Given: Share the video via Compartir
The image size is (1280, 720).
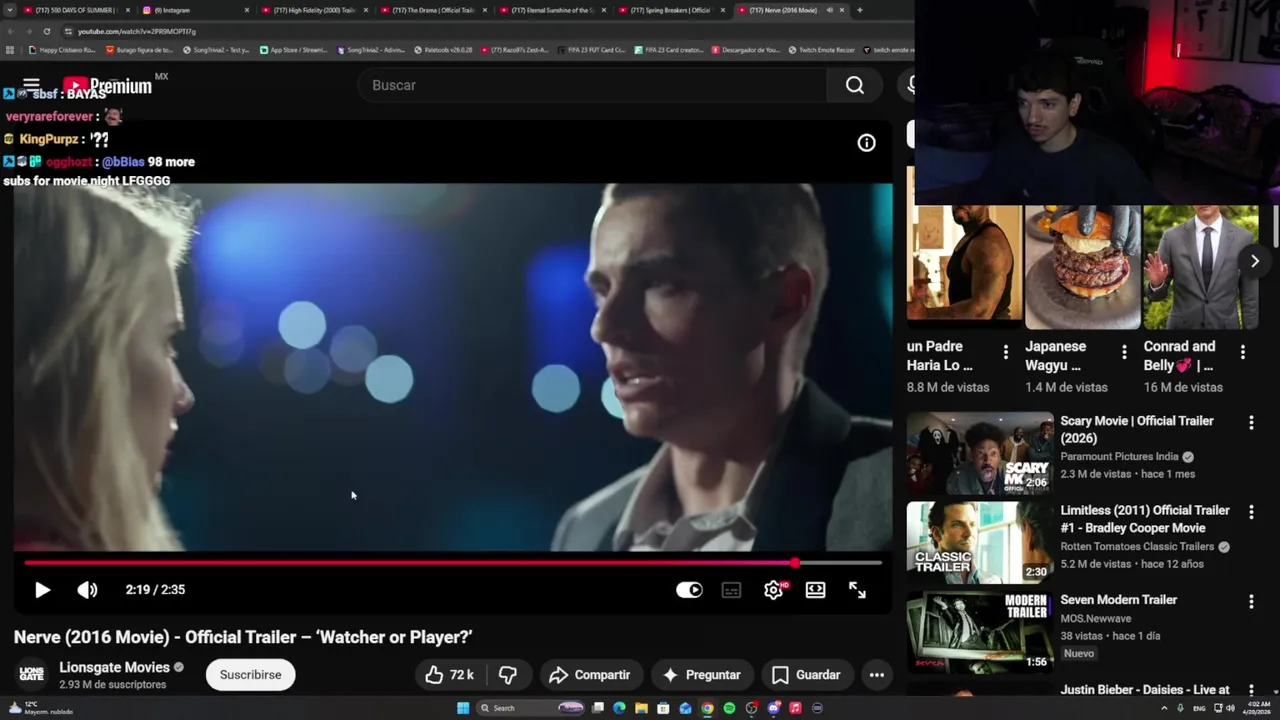Looking at the screenshot, I should tap(589, 675).
